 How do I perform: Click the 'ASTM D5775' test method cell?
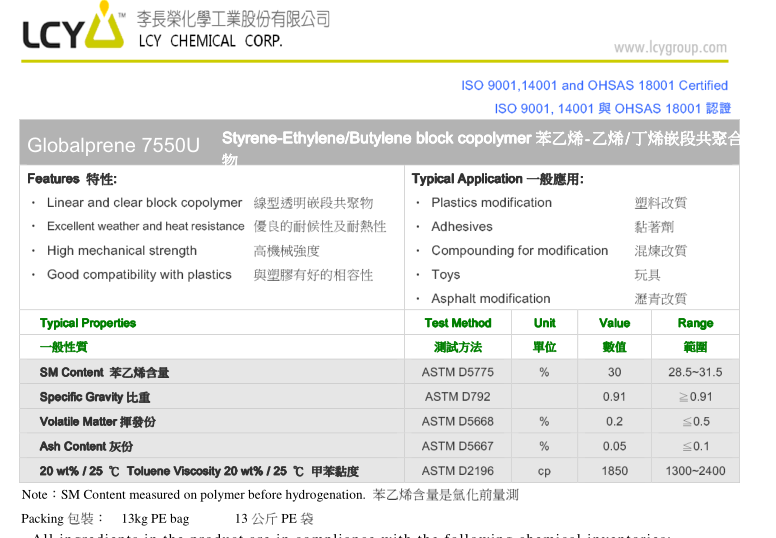tap(457, 372)
